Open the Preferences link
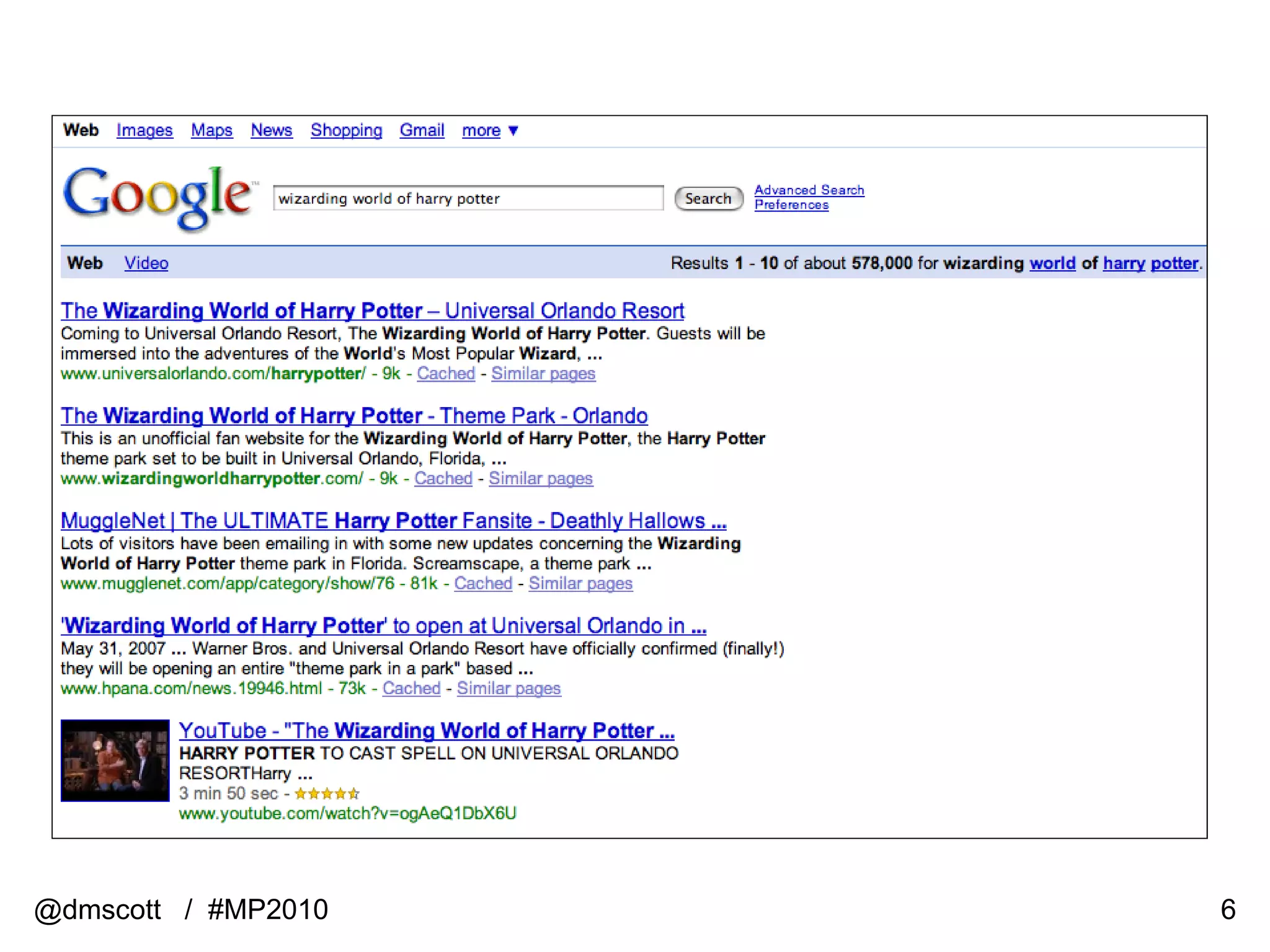Image resolution: width=1270 pixels, height=952 pixels. coord(791,205)
